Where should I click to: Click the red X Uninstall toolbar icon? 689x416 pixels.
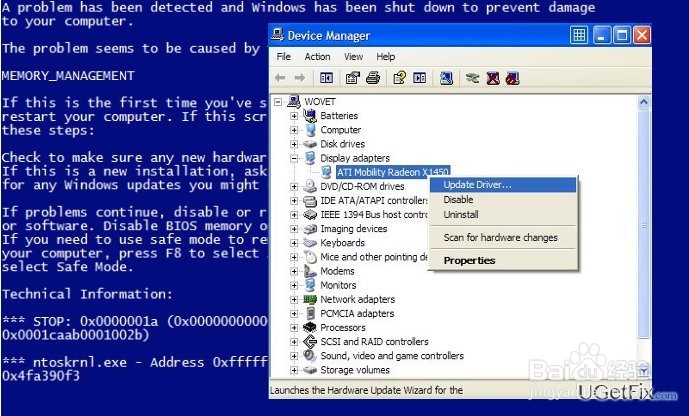[x=493, y=78]
